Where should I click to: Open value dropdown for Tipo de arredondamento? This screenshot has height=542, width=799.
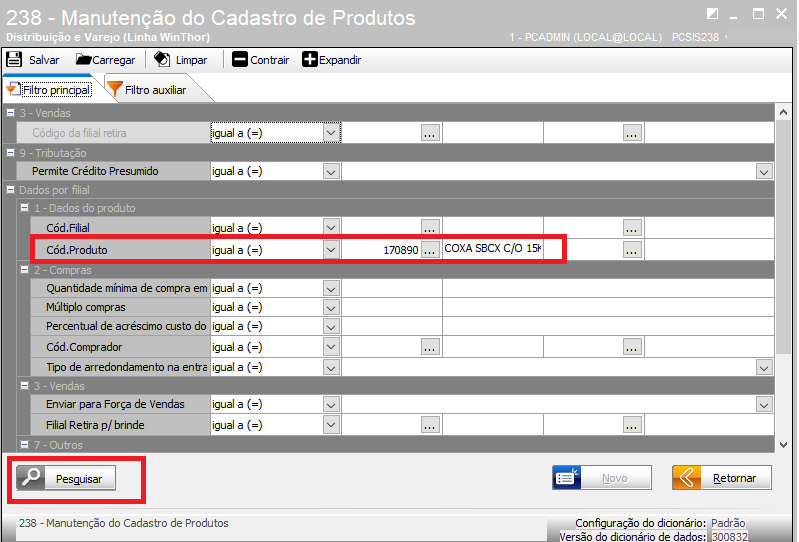click(764, 367)
